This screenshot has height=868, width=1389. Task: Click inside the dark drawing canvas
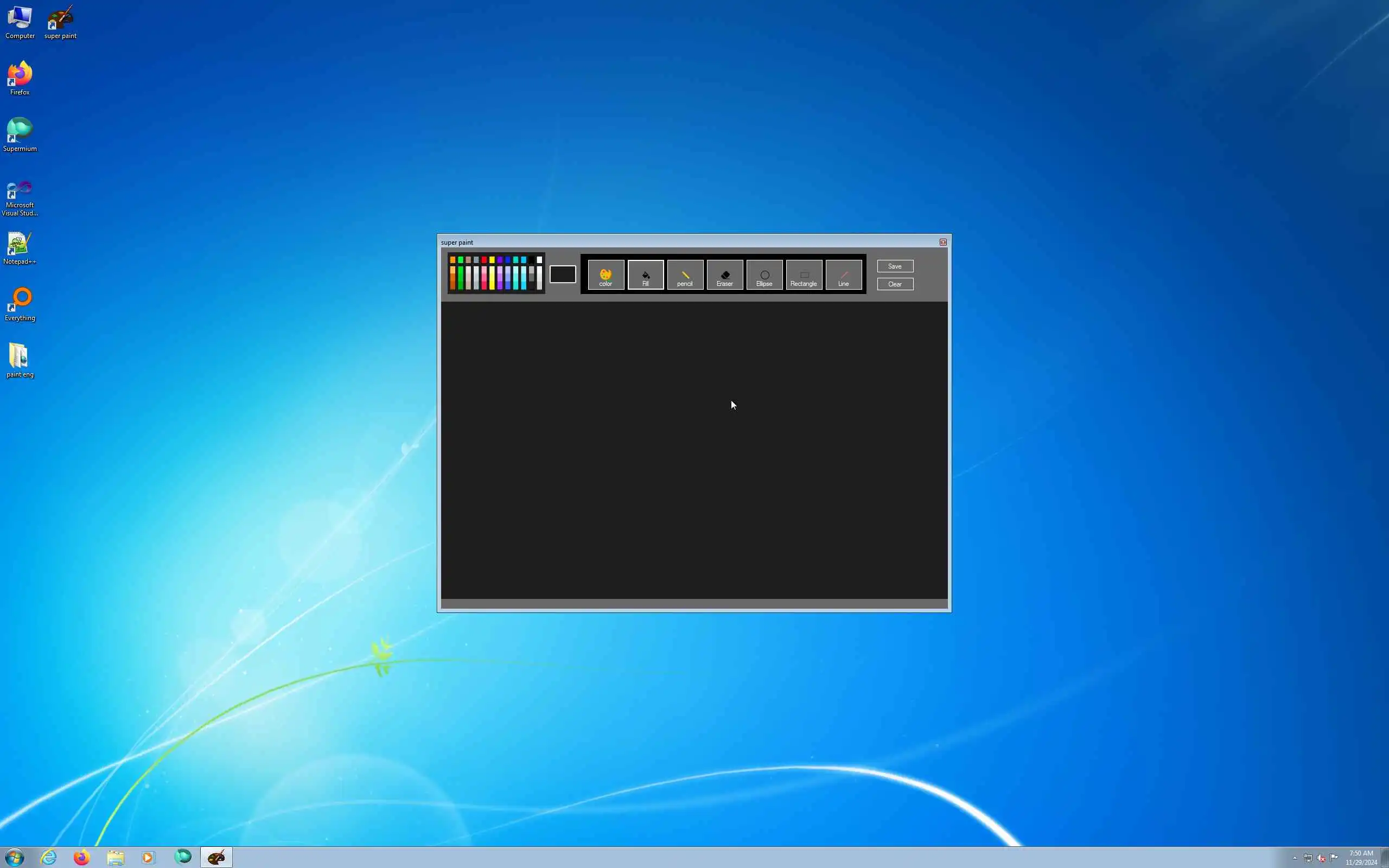693,450
